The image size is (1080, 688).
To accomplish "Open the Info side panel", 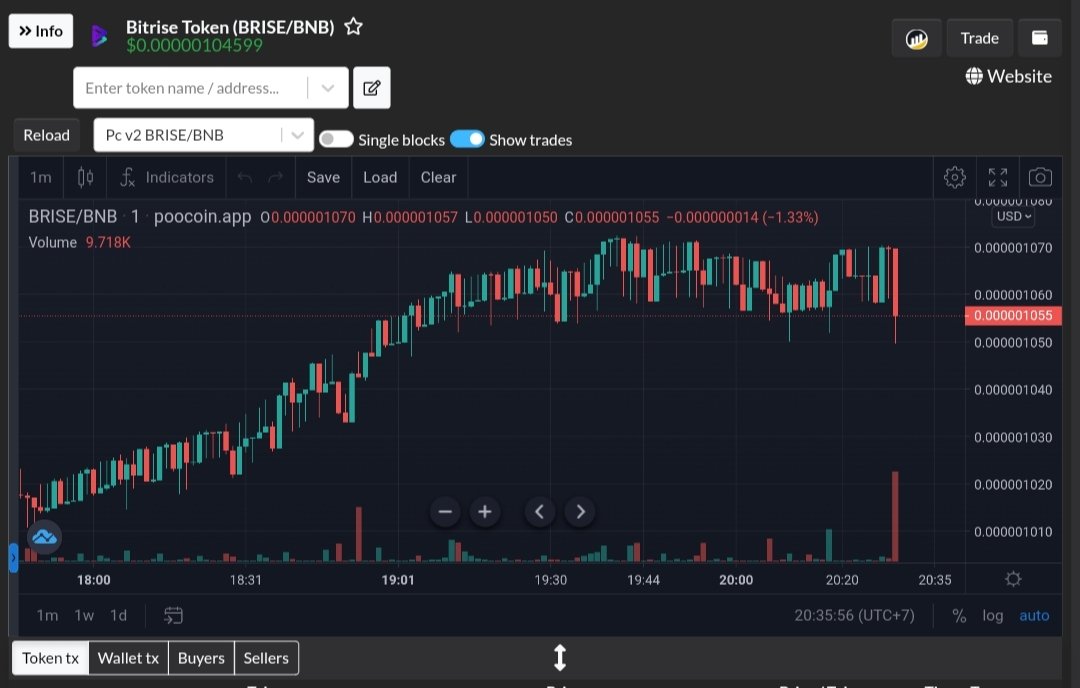I will 41,31.
